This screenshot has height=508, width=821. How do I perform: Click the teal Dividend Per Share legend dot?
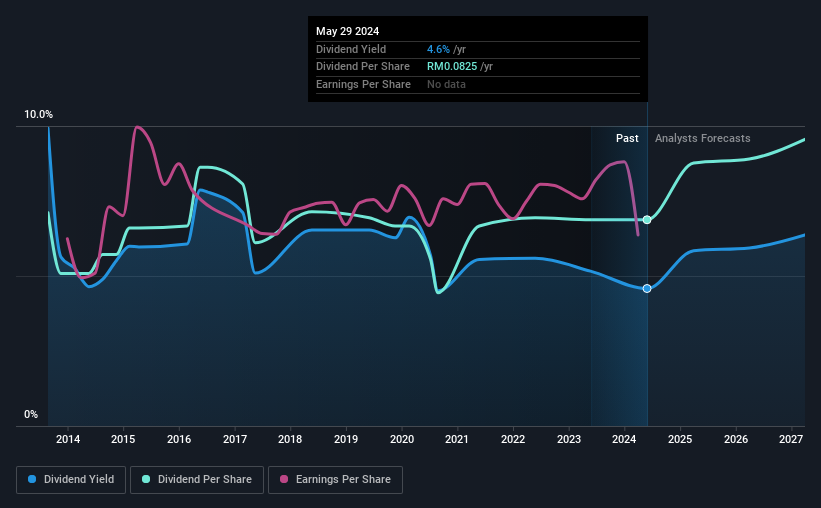(146, 479)
